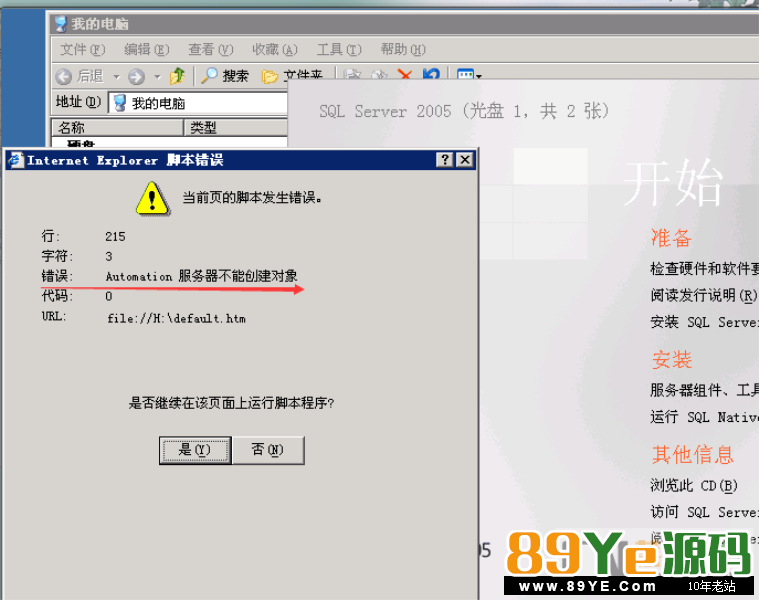Click 否(N) to stop running scripts
The height and width of the screenshot is (600, 759).
pyautogui.click(x=268, y=450)
